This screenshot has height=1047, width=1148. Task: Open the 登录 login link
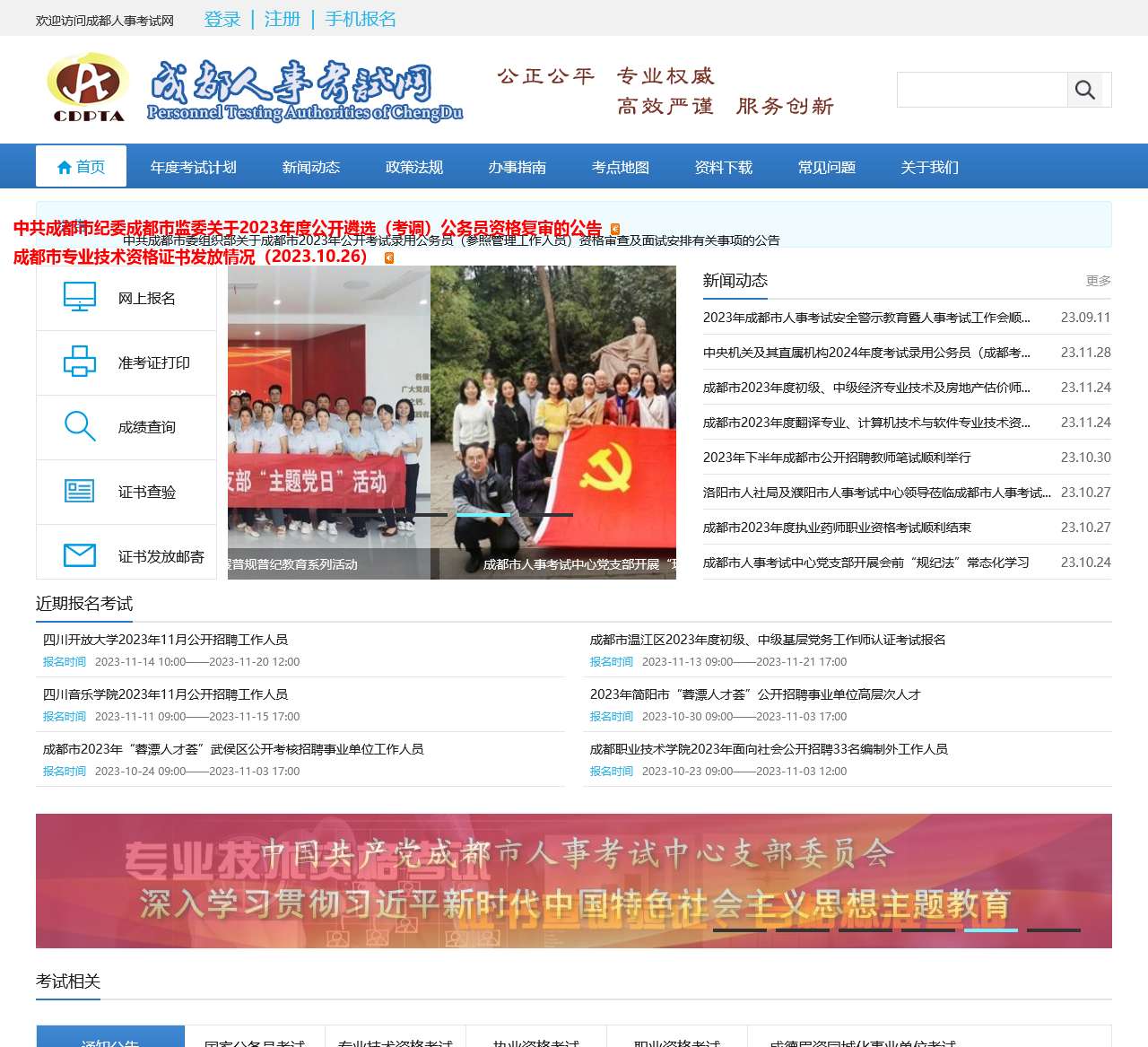[x=222, y=19]
